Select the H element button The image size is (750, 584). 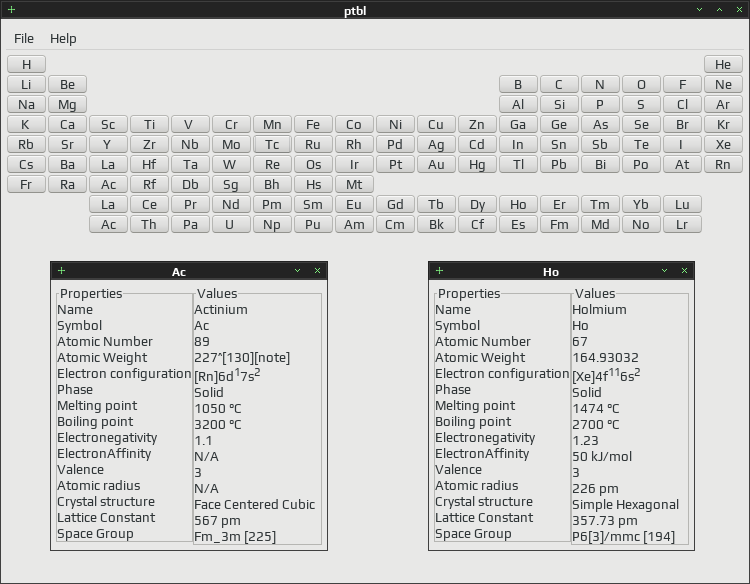27,64
